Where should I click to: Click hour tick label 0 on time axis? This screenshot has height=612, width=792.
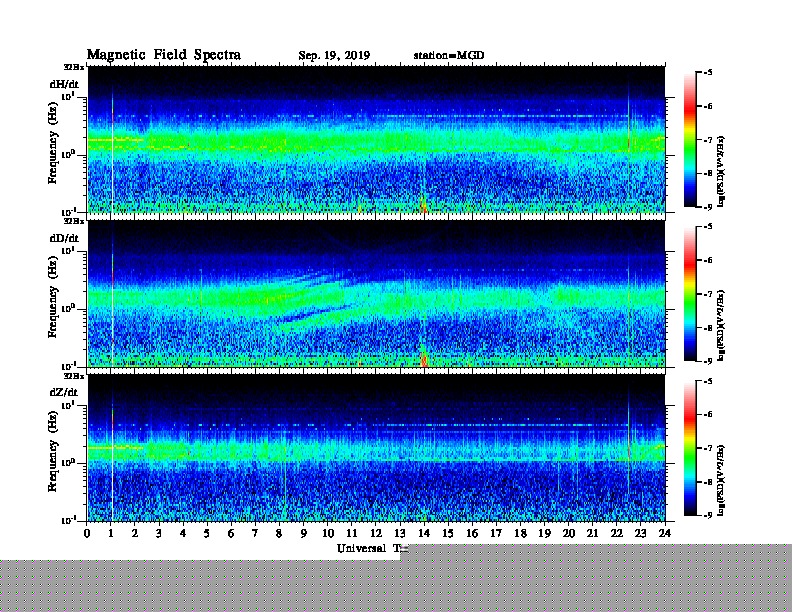pos(87,533)
